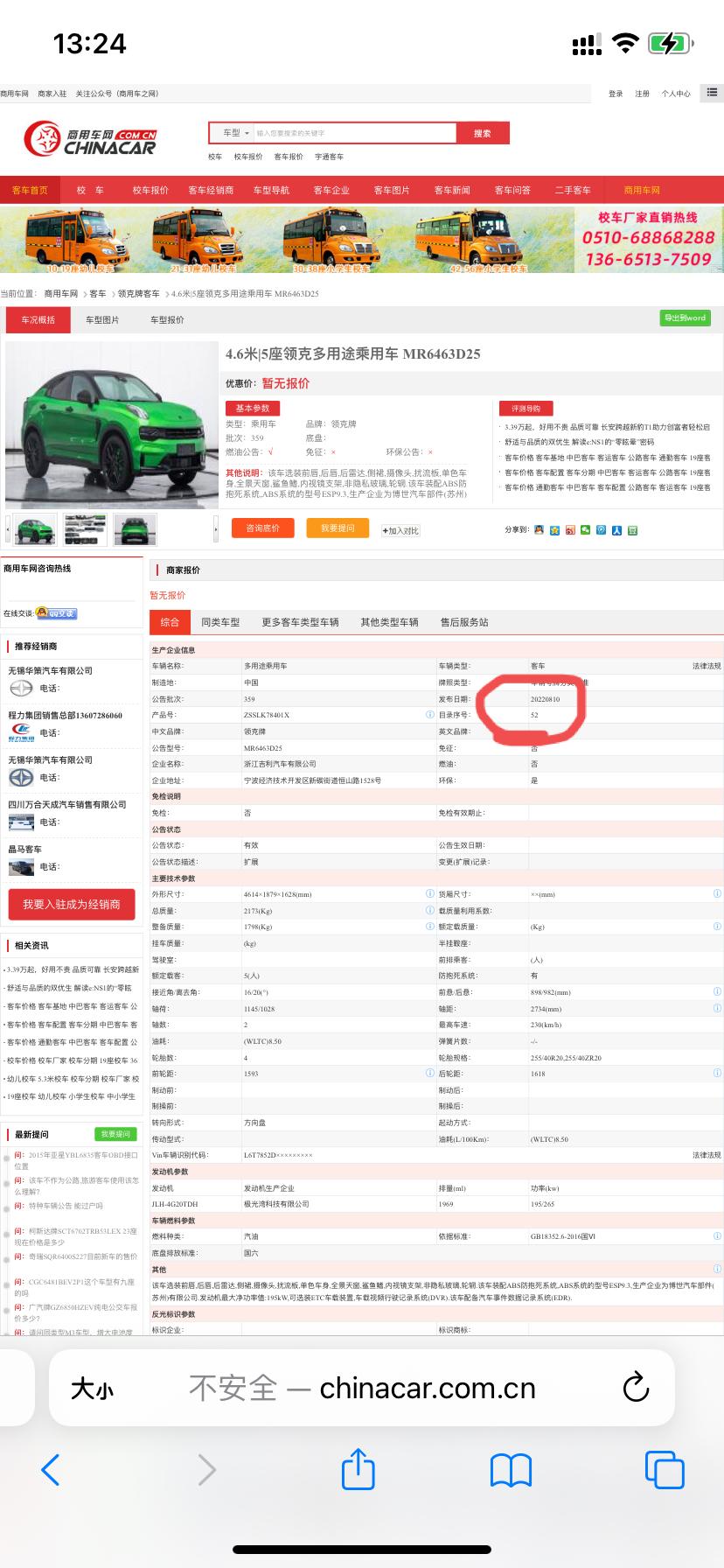Select the first green car thumbnail
Viewport: 724px width, 1568px height.
point(35,529)
